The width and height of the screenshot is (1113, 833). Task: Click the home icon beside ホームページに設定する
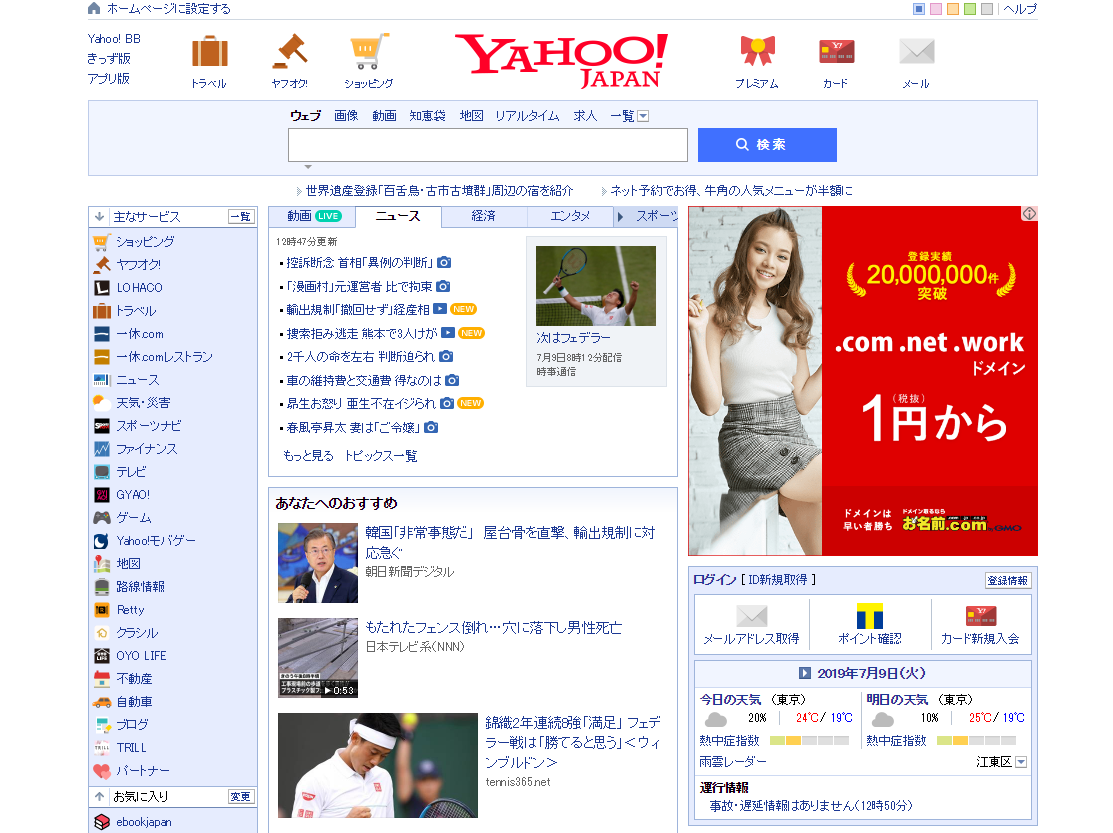(x=94, y=9)
